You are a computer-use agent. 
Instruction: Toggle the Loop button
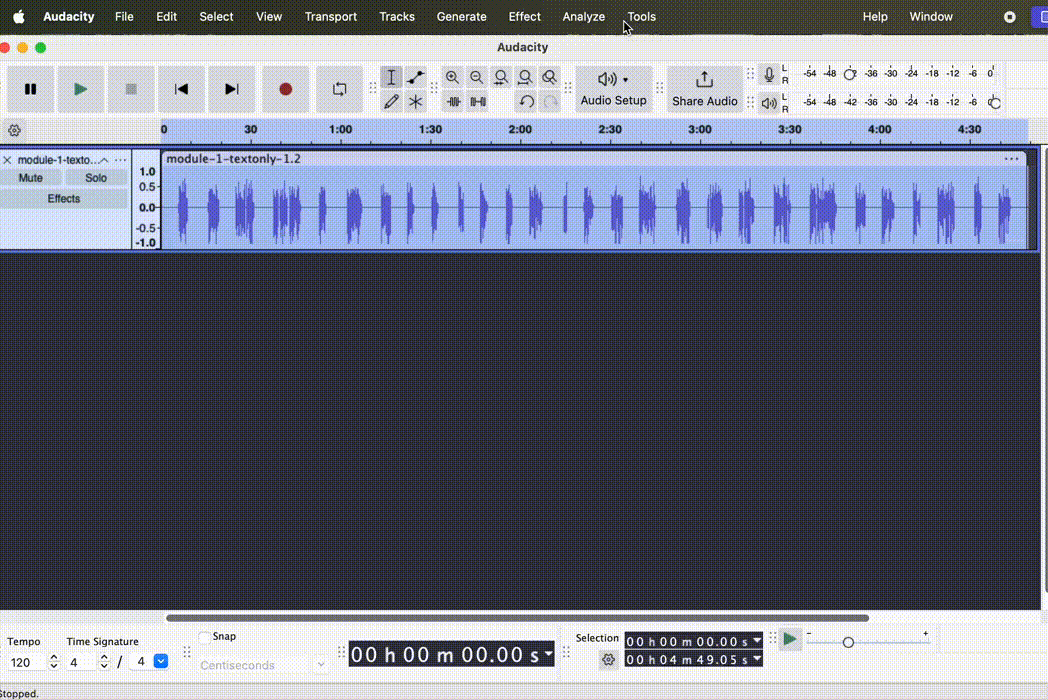[340, 89]
